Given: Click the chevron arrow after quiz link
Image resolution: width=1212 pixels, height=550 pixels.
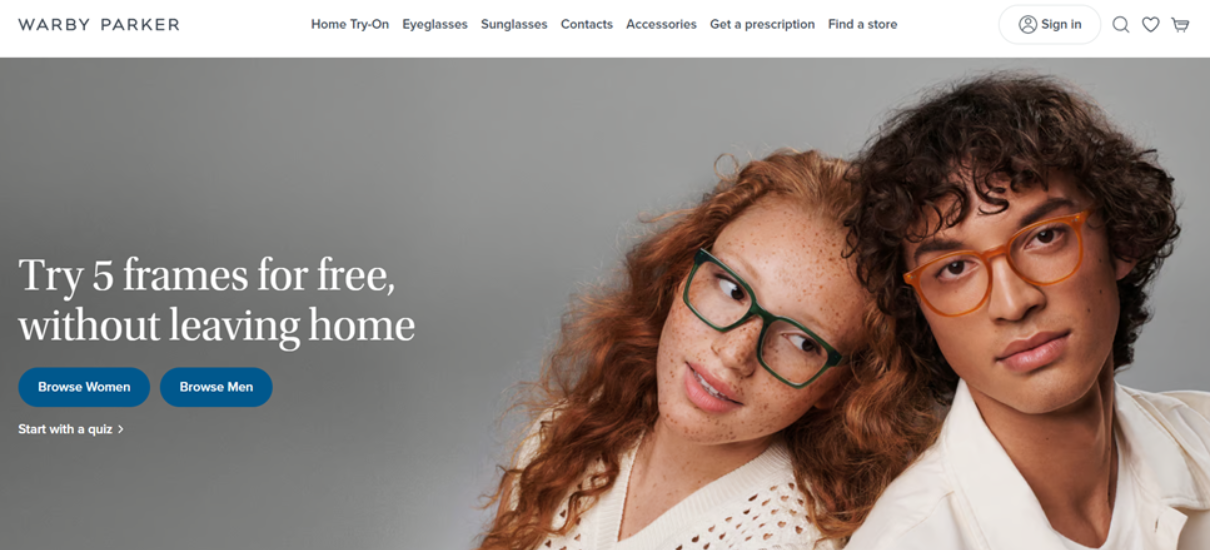Looking at the screenshot, I should (121, 429).
